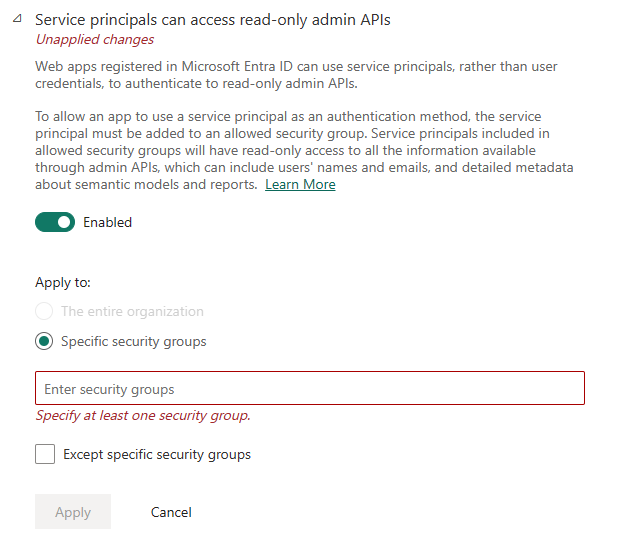Cancel the unapplied changes

click(x=171, y=512)
